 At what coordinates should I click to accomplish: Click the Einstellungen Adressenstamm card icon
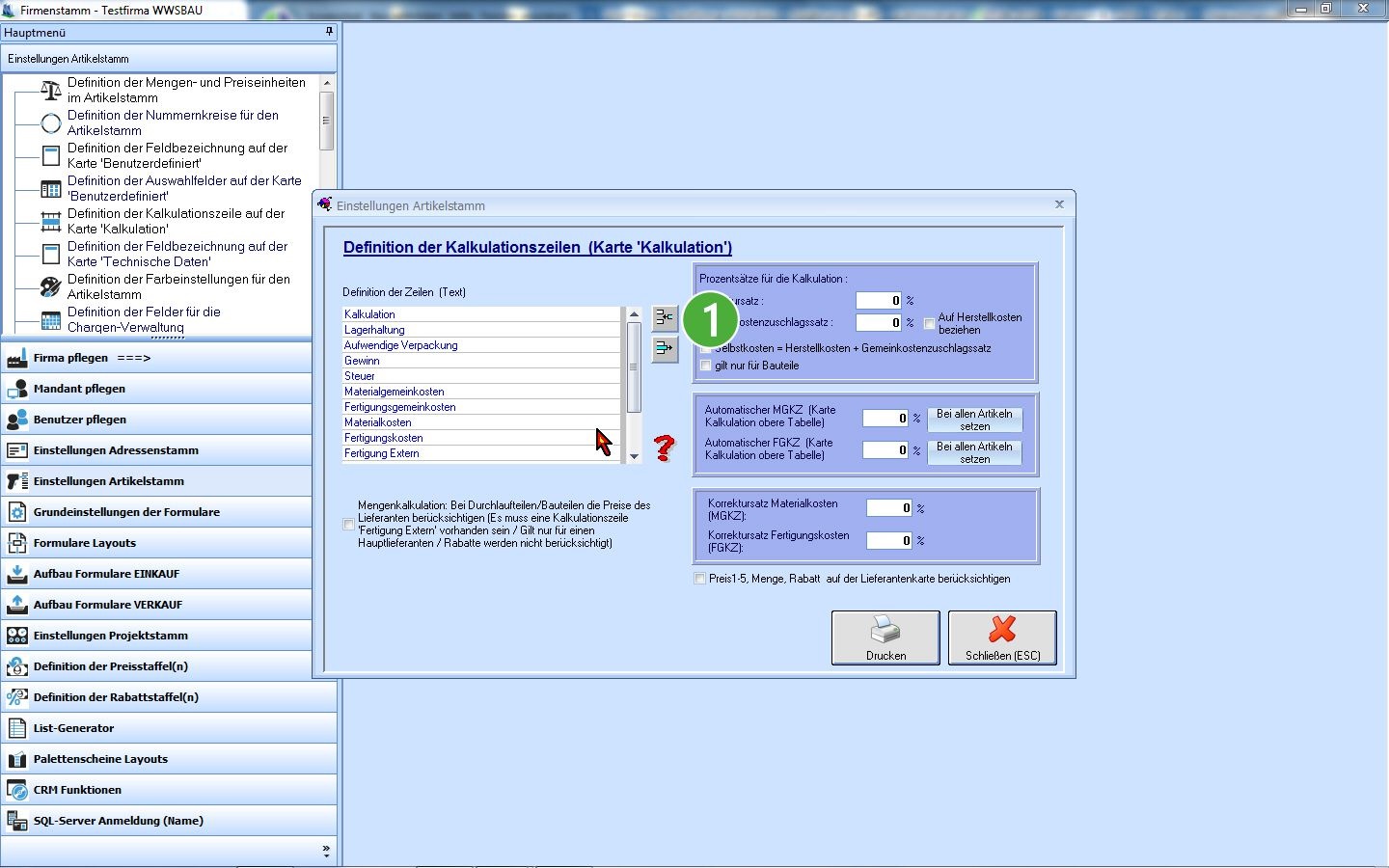(17, 450)
